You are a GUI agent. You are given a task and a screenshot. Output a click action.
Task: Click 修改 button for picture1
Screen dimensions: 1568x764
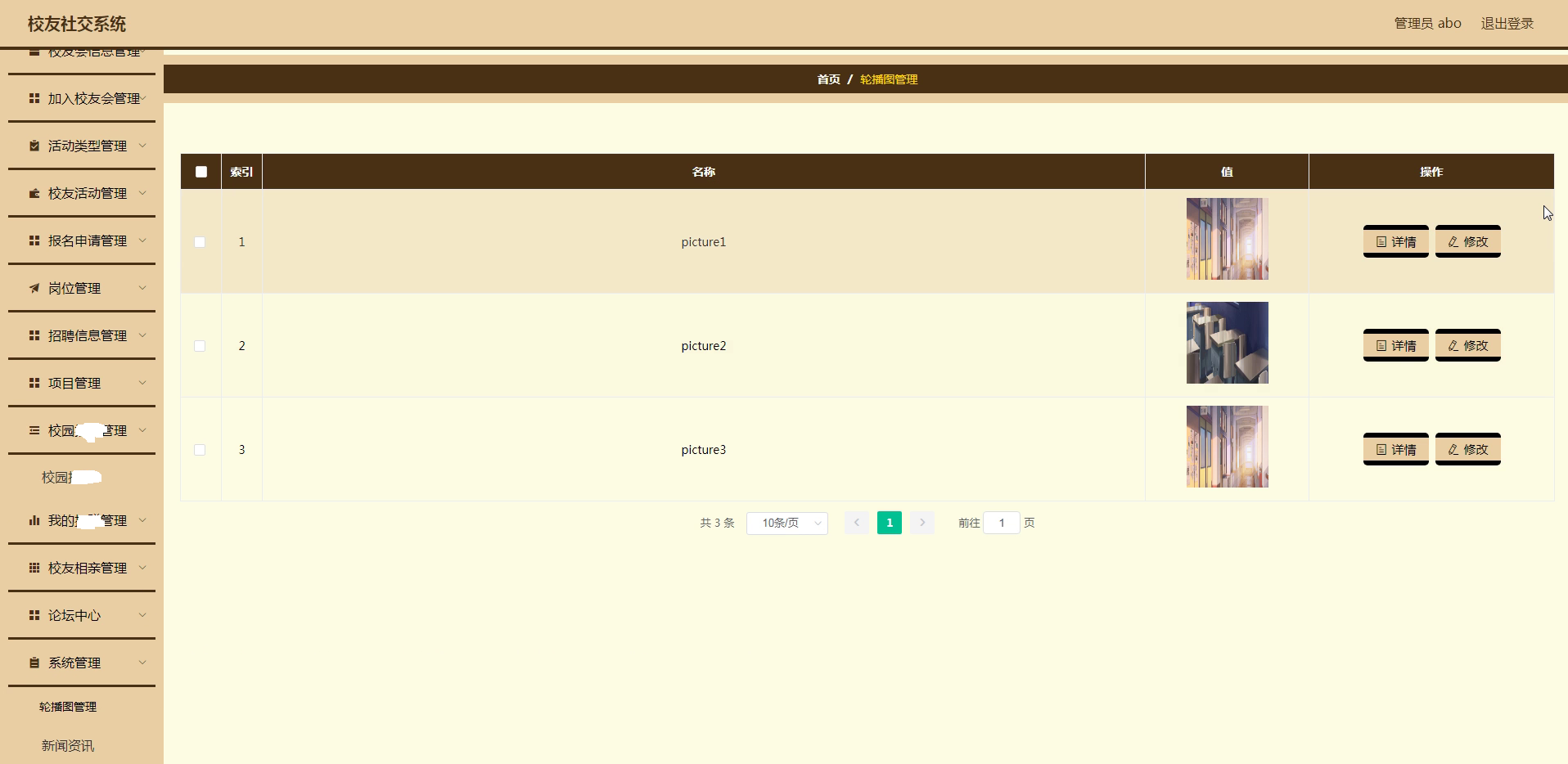pos(1468,241)
